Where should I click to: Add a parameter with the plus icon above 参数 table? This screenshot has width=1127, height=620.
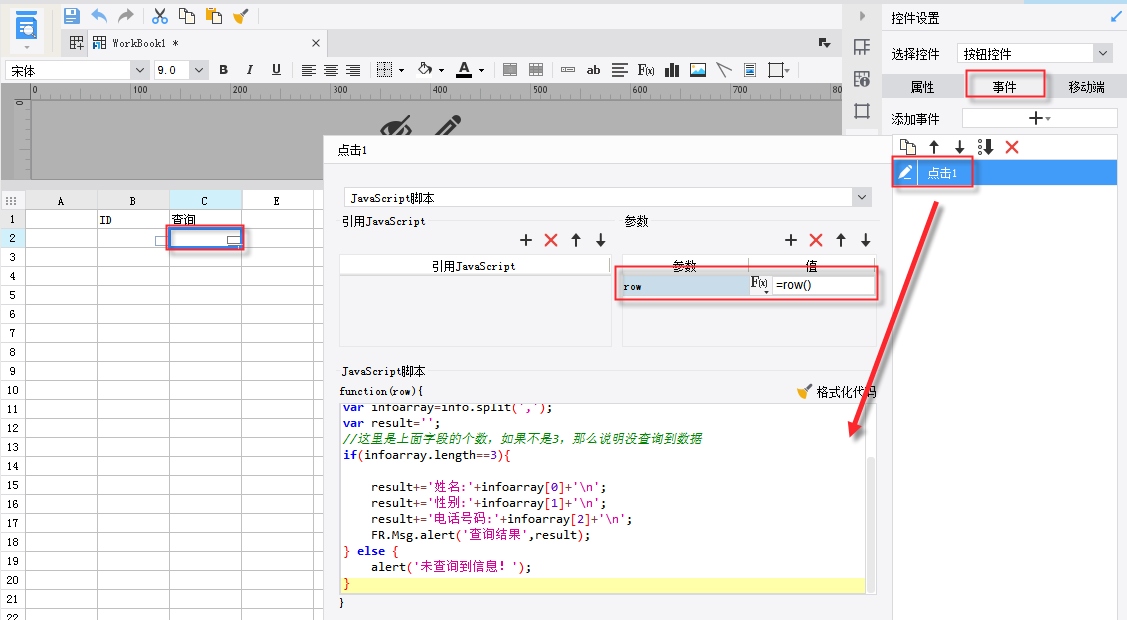point(790,240)
